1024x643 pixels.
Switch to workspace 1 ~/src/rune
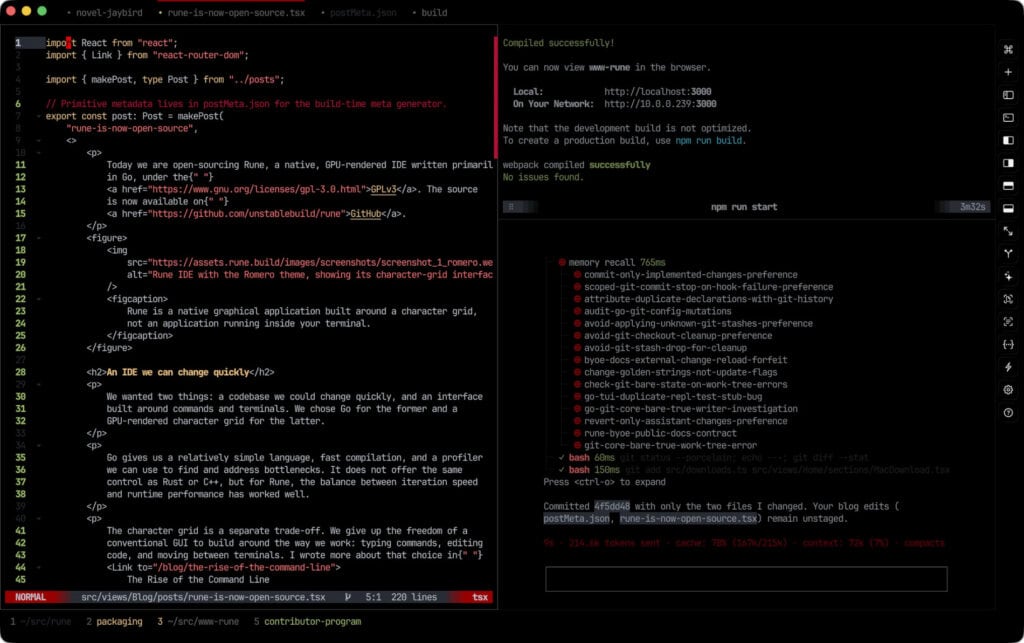[40, 621]
